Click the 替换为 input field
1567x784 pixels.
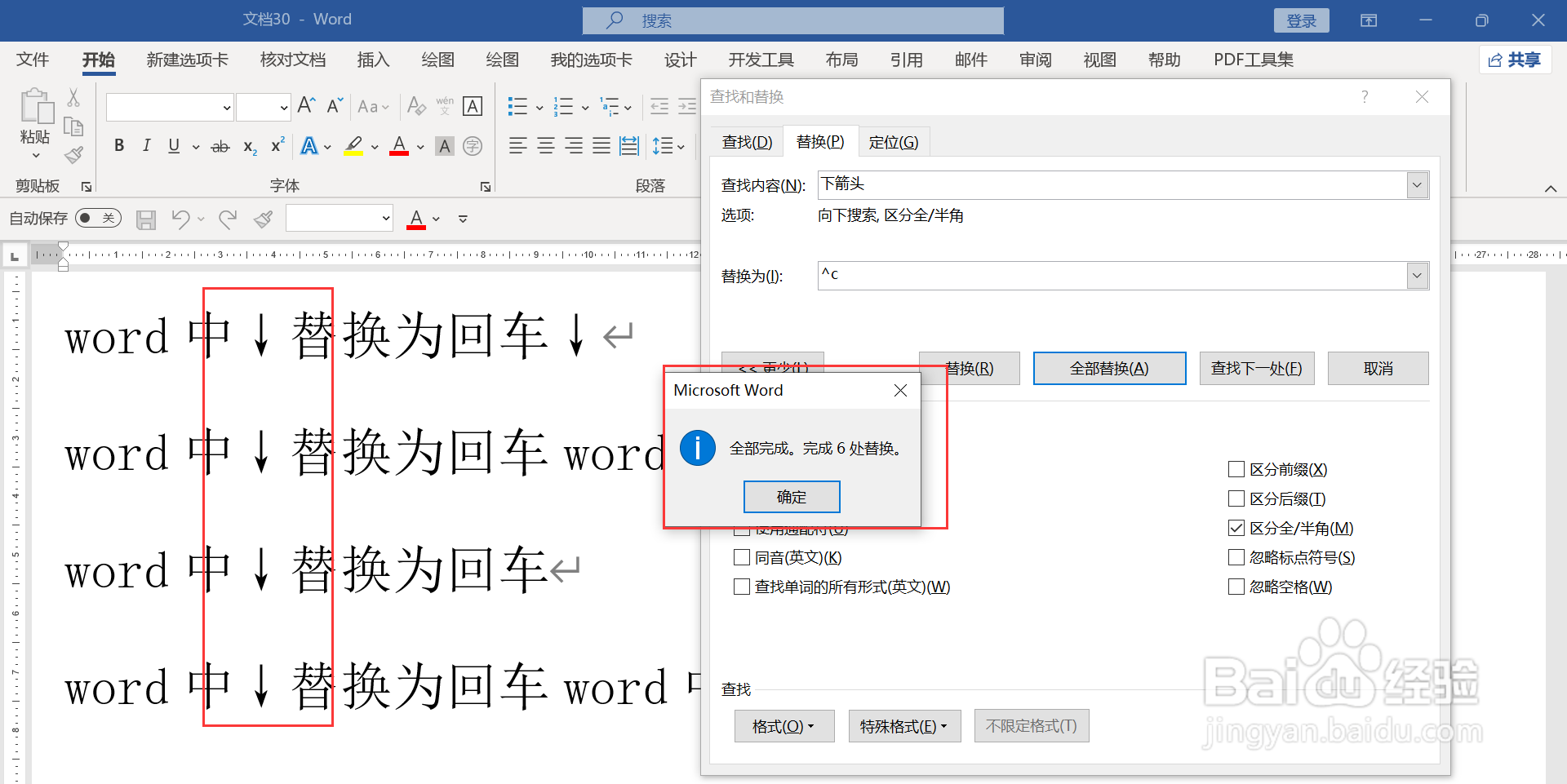click(1113, 276)
